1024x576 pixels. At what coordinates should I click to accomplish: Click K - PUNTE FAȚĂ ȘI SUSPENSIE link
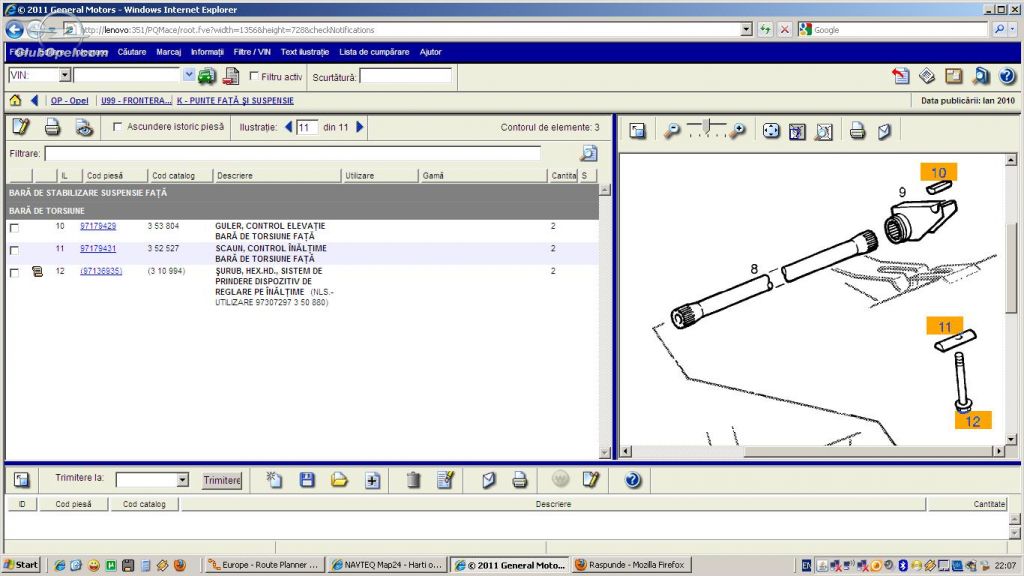tap(235, 101)
